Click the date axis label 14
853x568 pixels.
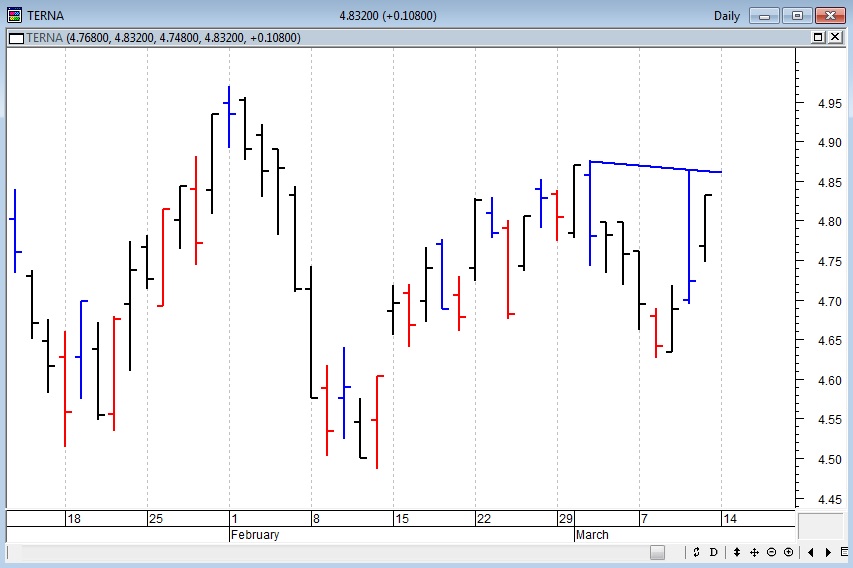pyautogui.click(x=730, y=519)
